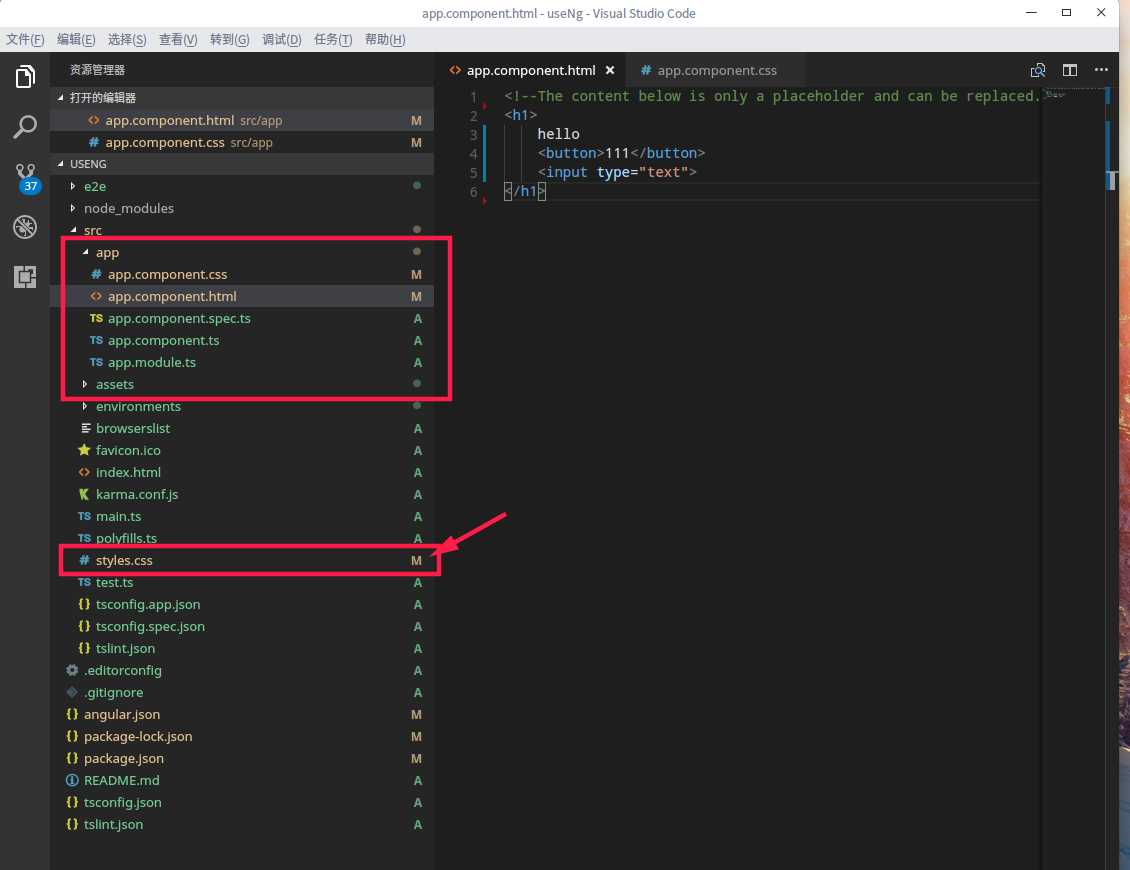Select the app.component.html editor tab
The width and height of the screenshot is (1130, 870).
click(x=531, y=70)
